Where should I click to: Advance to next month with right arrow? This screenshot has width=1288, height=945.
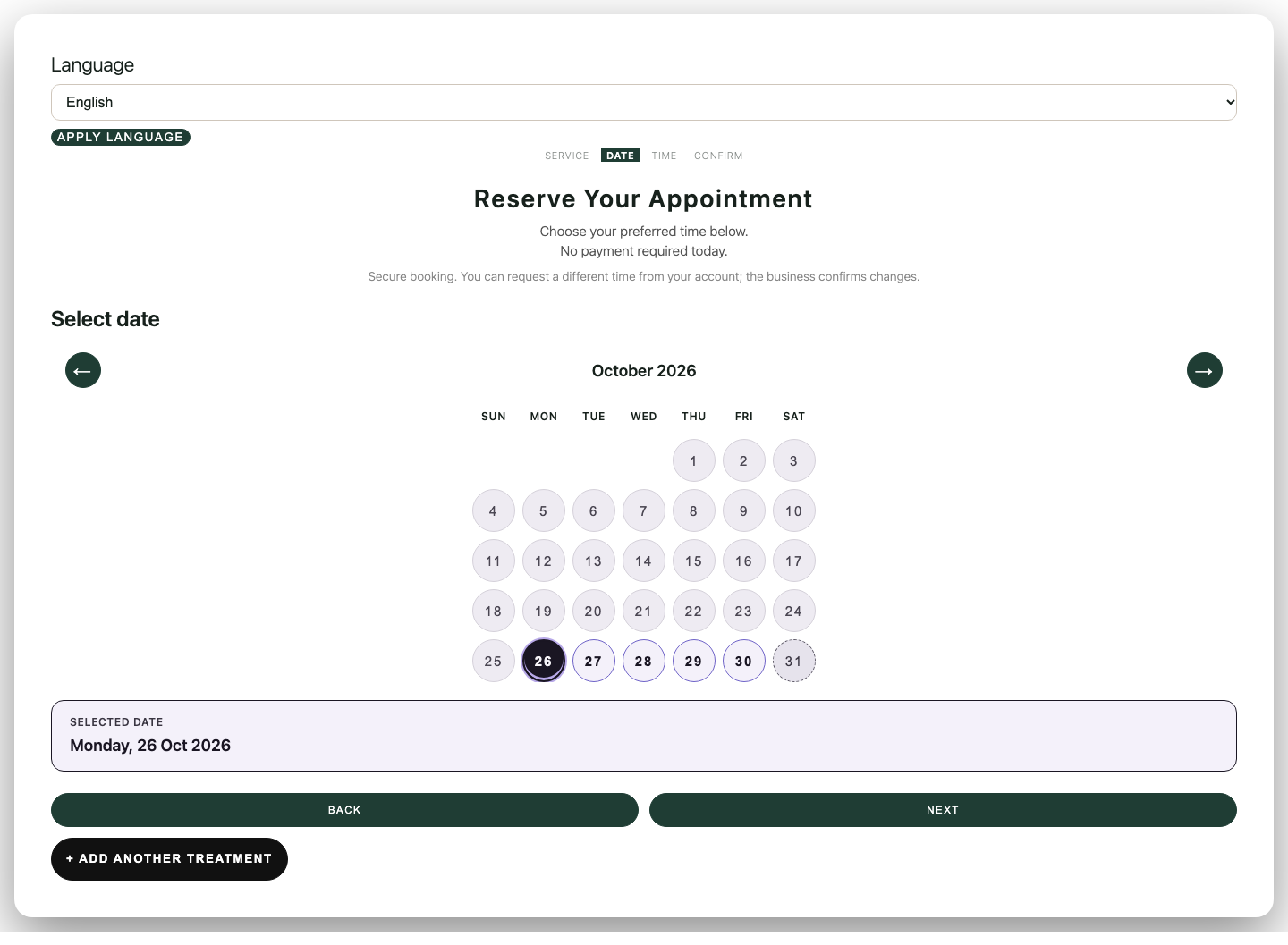tap(1205, 370)
